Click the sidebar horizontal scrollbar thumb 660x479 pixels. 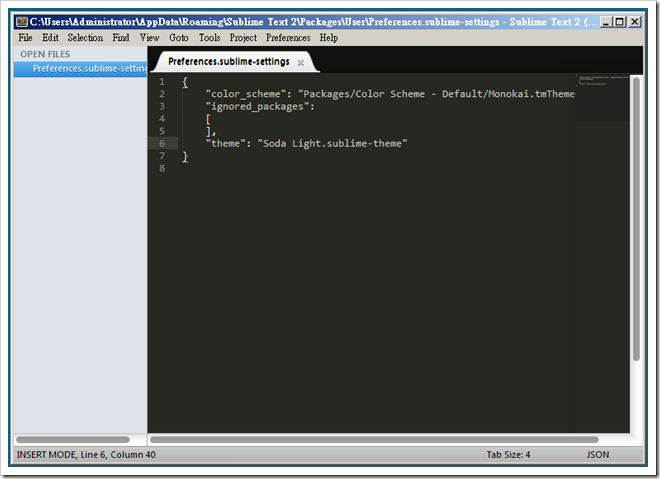(73, 440)
